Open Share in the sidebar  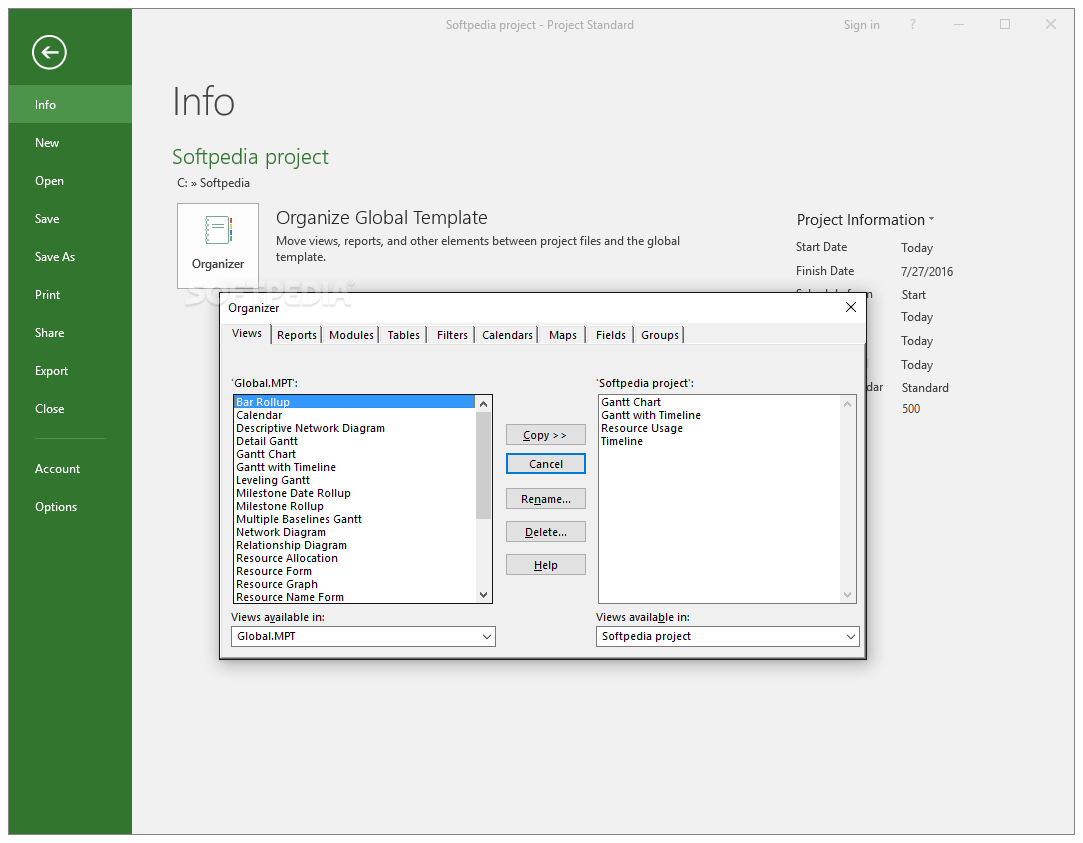coord(70,333)
